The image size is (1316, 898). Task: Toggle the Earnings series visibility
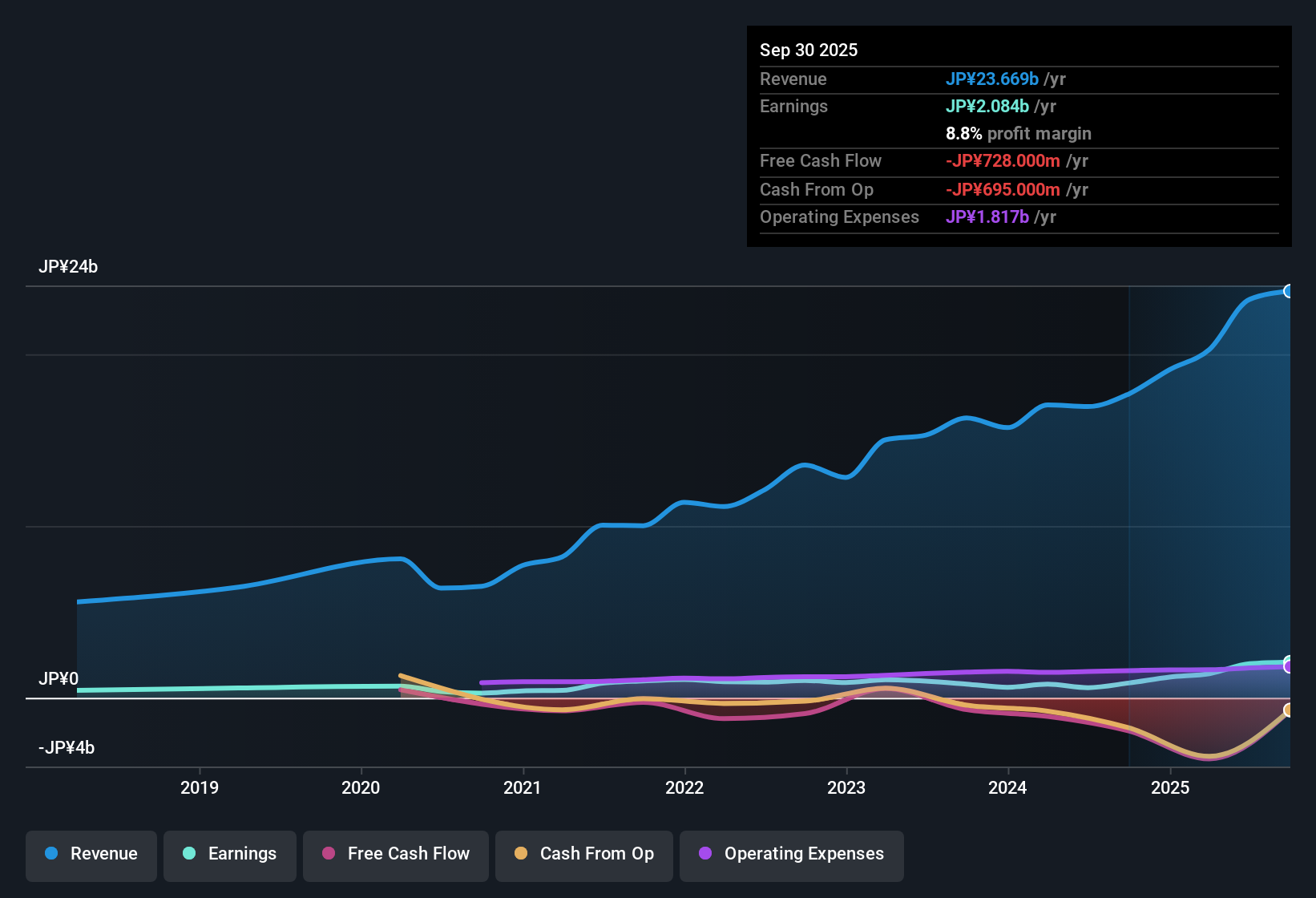click(x=230, y=854)
